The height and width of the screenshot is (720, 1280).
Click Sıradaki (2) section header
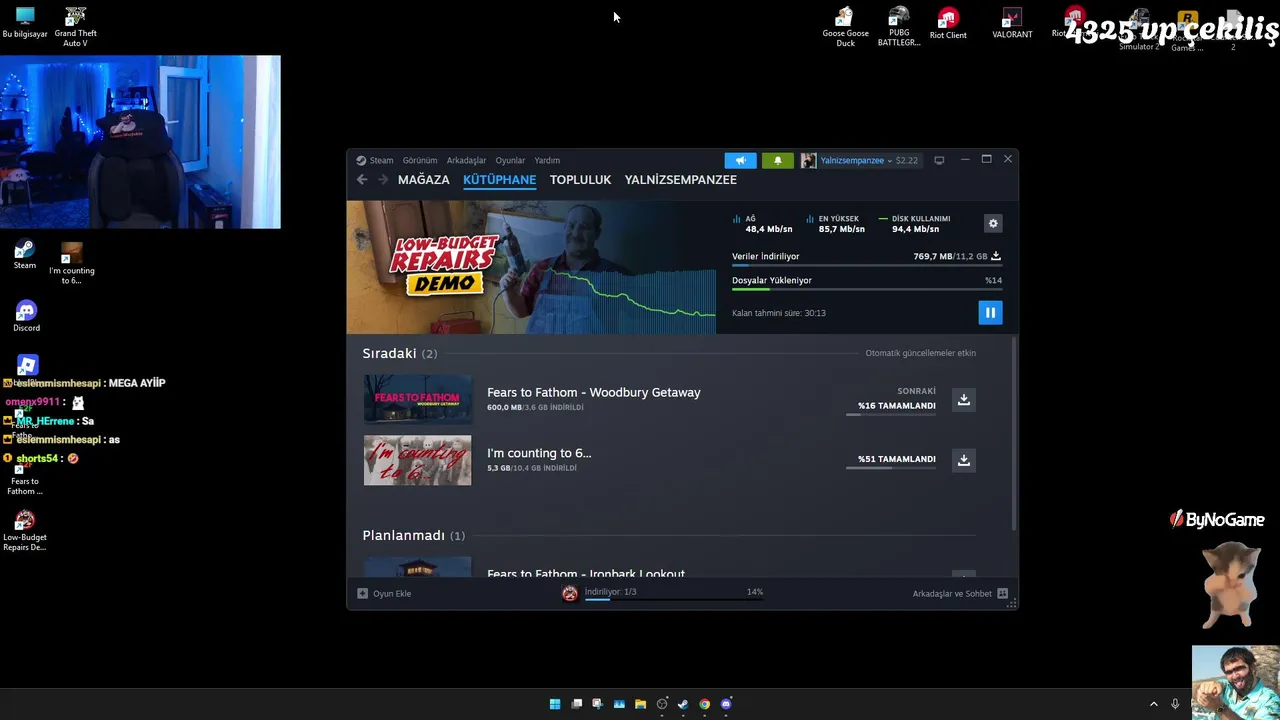coord(400,353)
